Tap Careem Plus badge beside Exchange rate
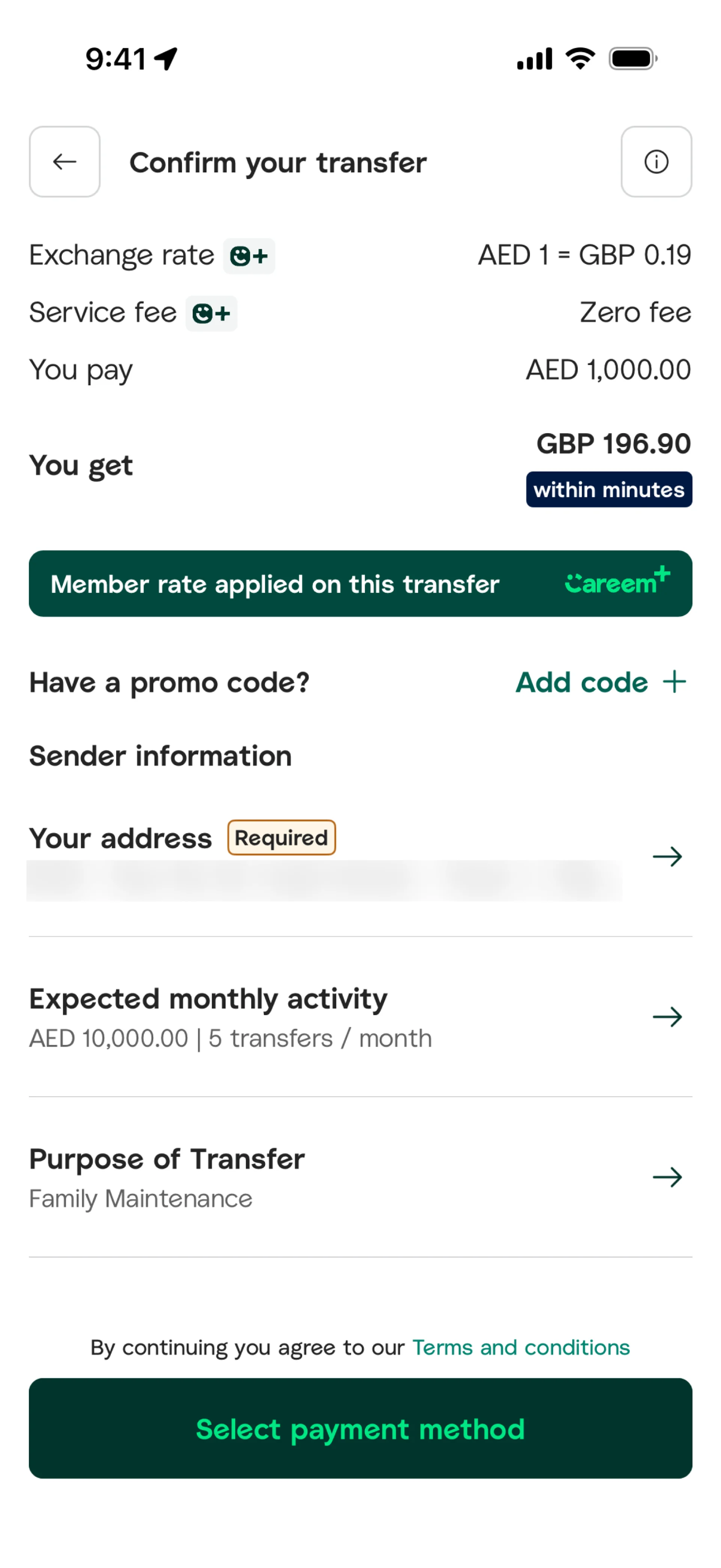Viewport: 721px width, 1568px height. [249, 256]
